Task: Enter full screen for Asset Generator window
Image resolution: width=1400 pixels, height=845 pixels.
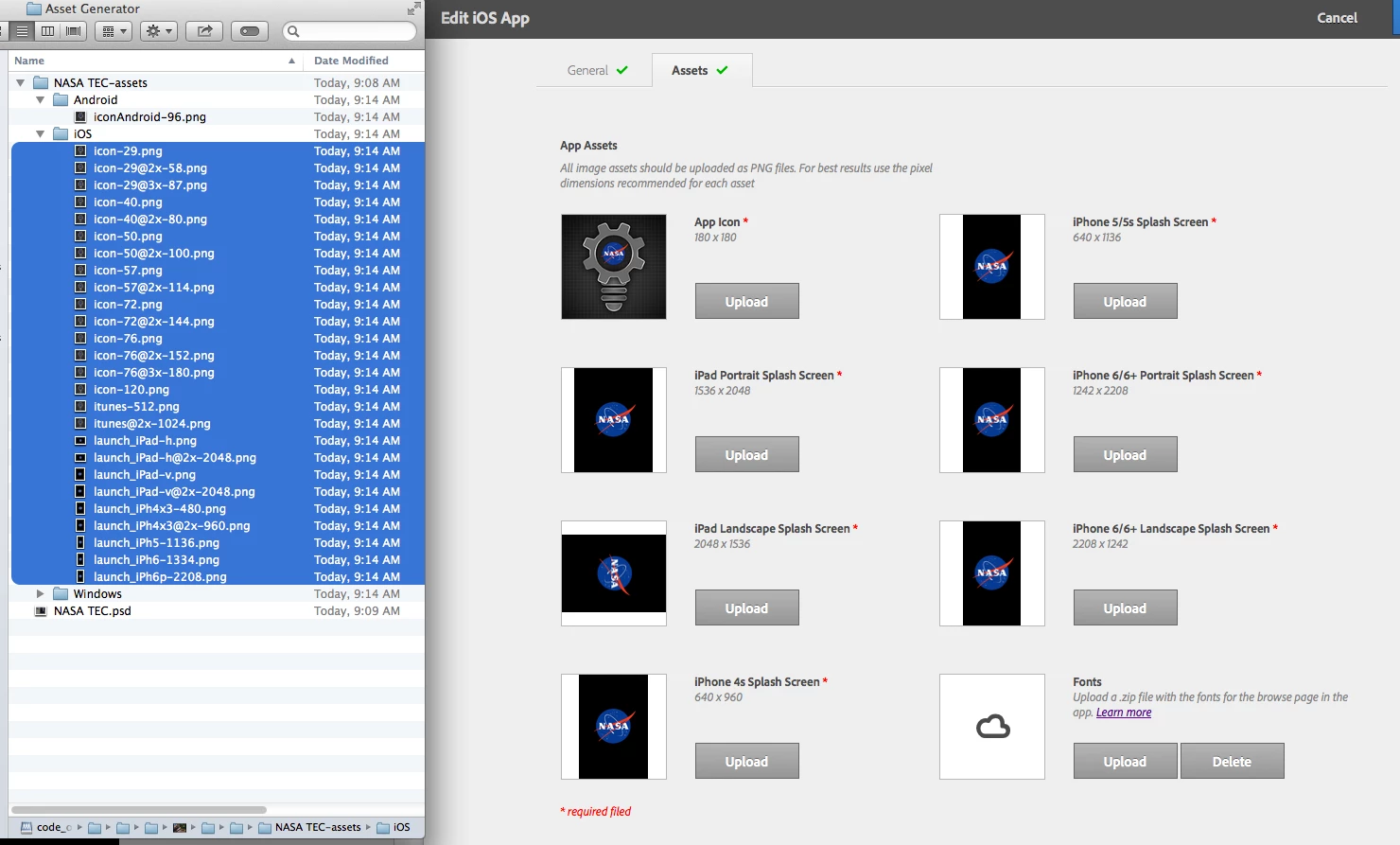Action: click(413, 9)
